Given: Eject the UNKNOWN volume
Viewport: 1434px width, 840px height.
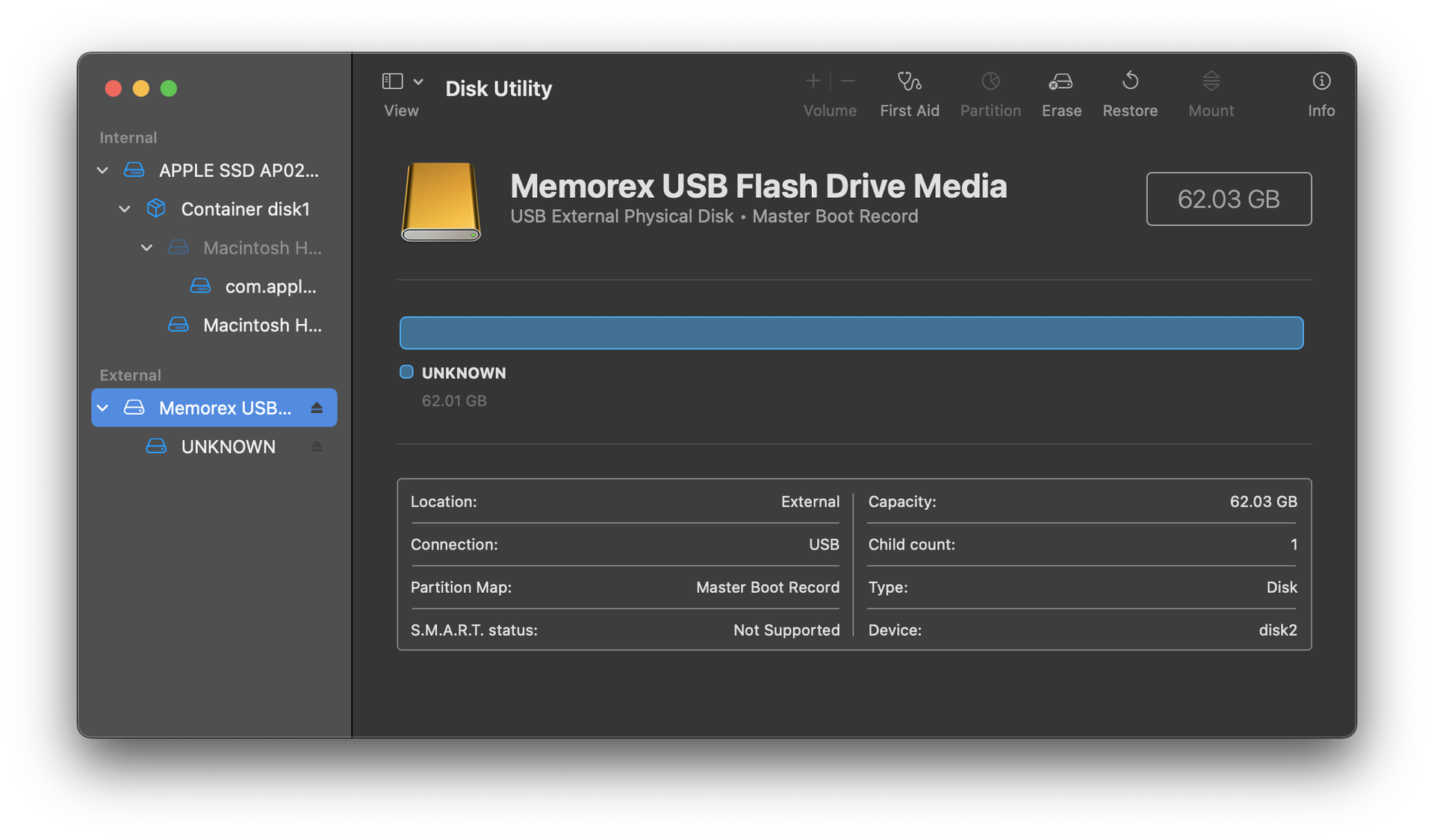Looking at the screenshot, I should [317, 447].
